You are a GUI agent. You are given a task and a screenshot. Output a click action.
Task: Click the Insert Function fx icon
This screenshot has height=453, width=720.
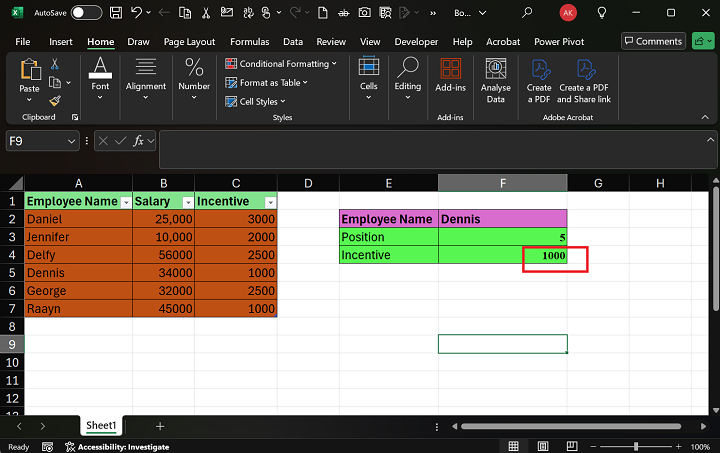pos(139,142)
